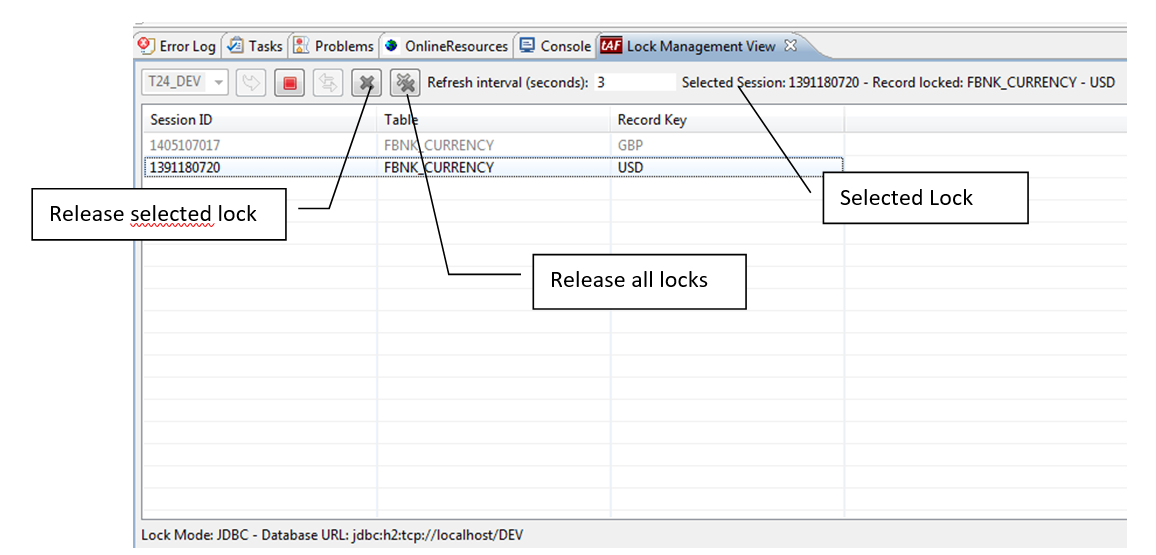The width and height of the screenshot is (1156, 555).
Task: Open the Tasks tab
Action: (x=255, y=46)
